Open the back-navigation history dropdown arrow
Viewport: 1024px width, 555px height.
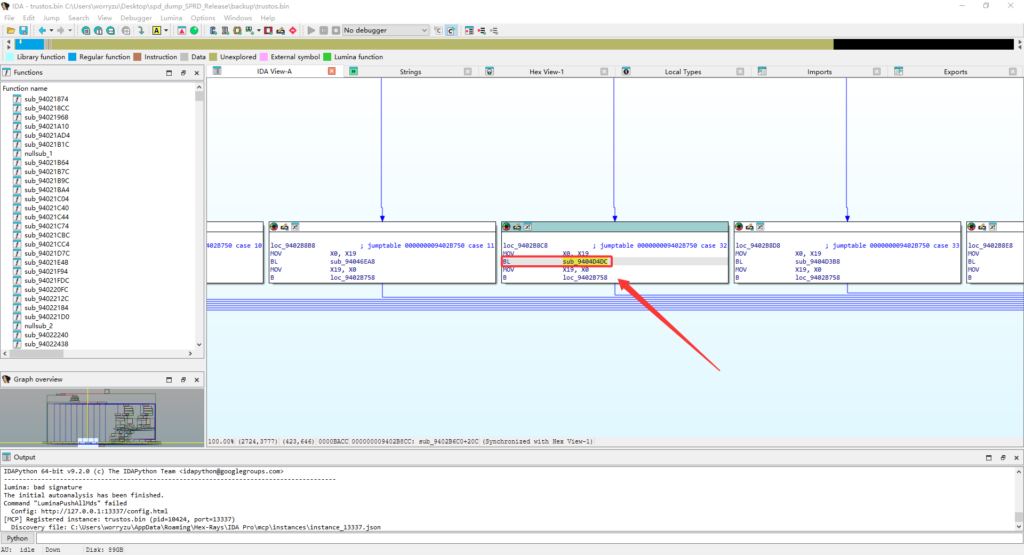click(51, 31)
